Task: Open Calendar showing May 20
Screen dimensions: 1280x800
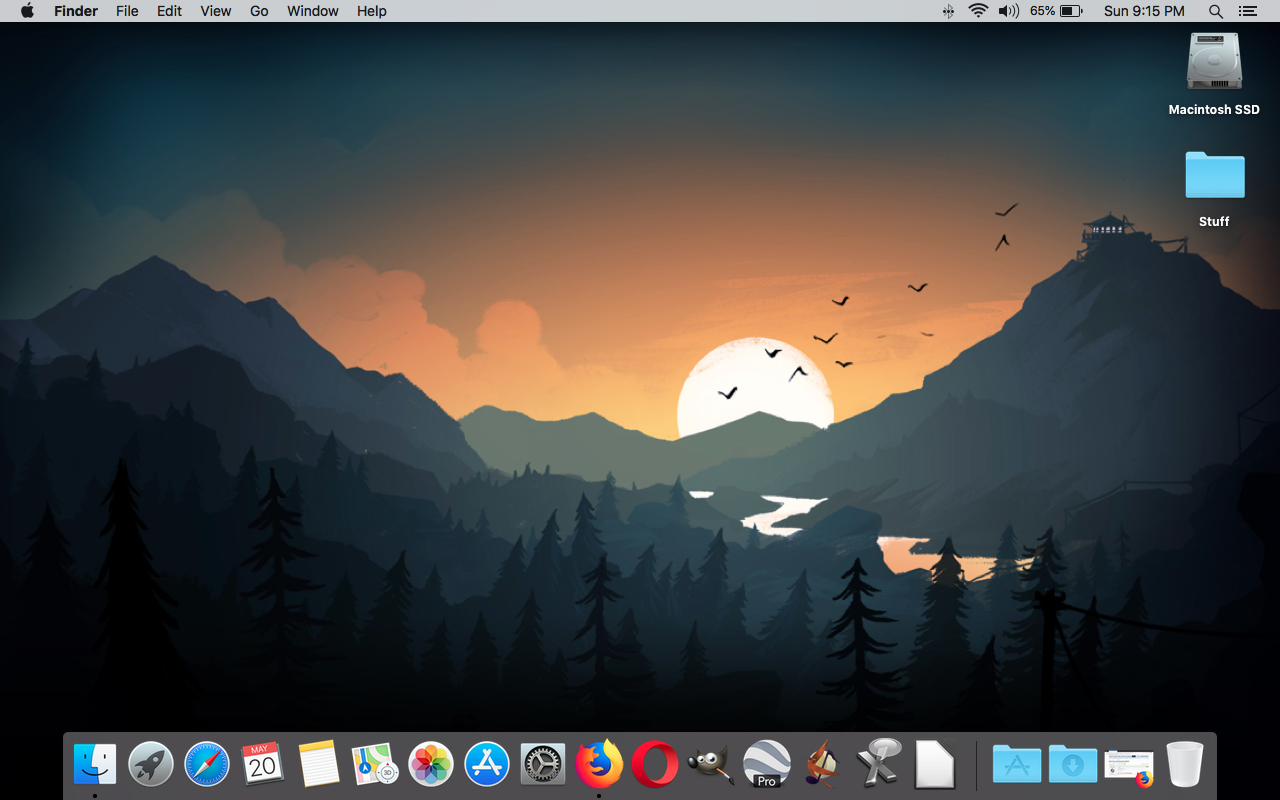Action: coord(263,765)
